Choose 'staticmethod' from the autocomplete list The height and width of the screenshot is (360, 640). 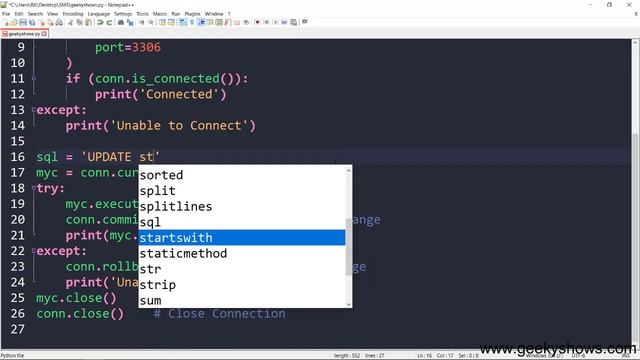242,253
